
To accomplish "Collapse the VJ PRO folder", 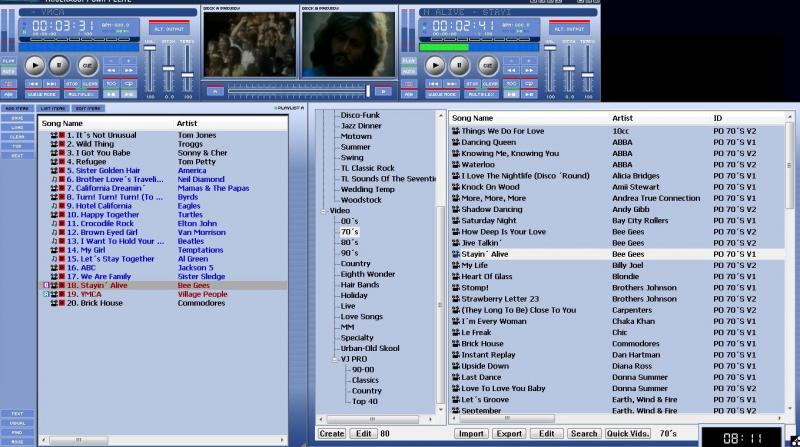I will (335, 358).
